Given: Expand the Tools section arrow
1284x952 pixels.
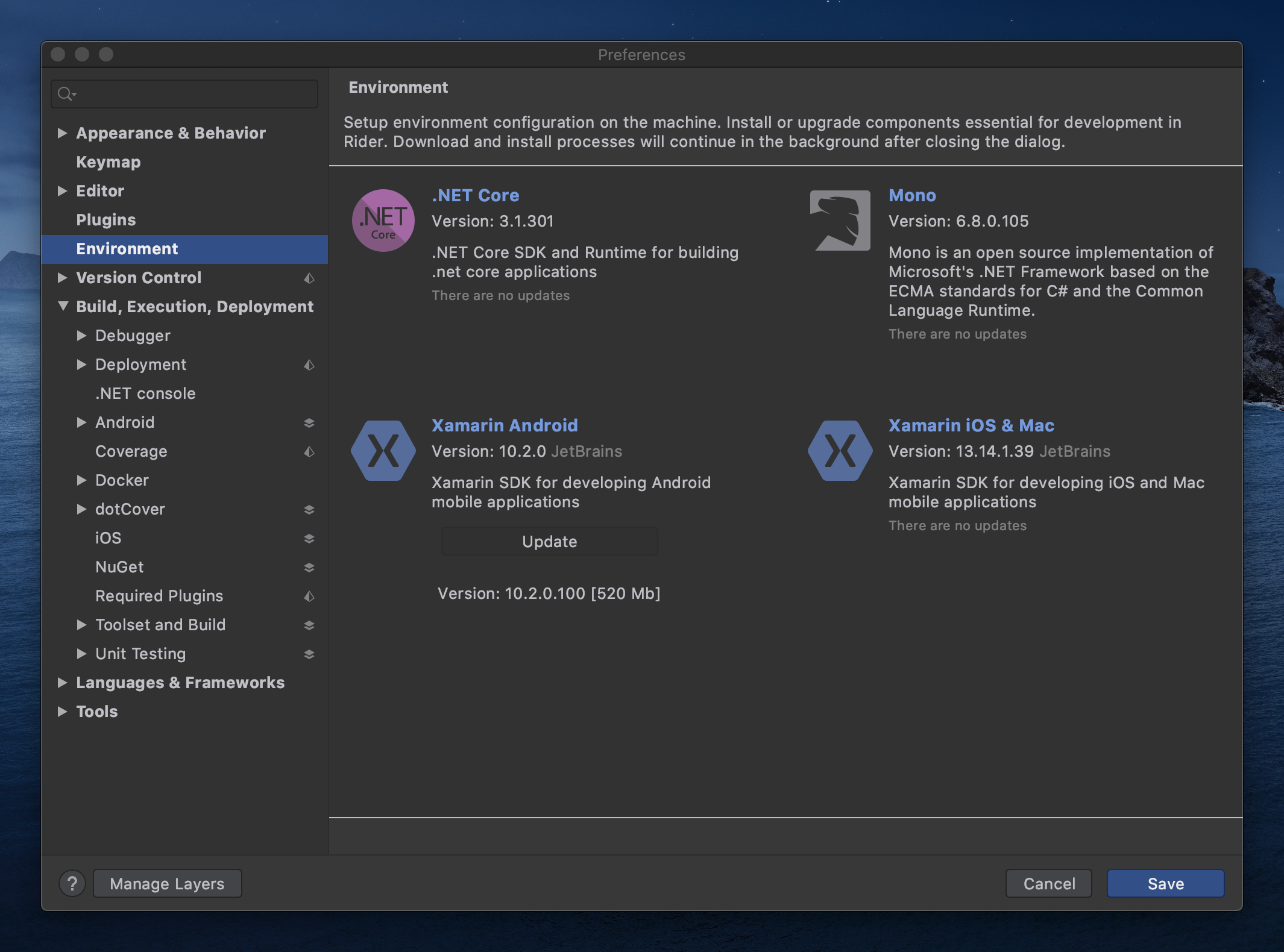Looking at the screenshot, I should click(62, 712).
